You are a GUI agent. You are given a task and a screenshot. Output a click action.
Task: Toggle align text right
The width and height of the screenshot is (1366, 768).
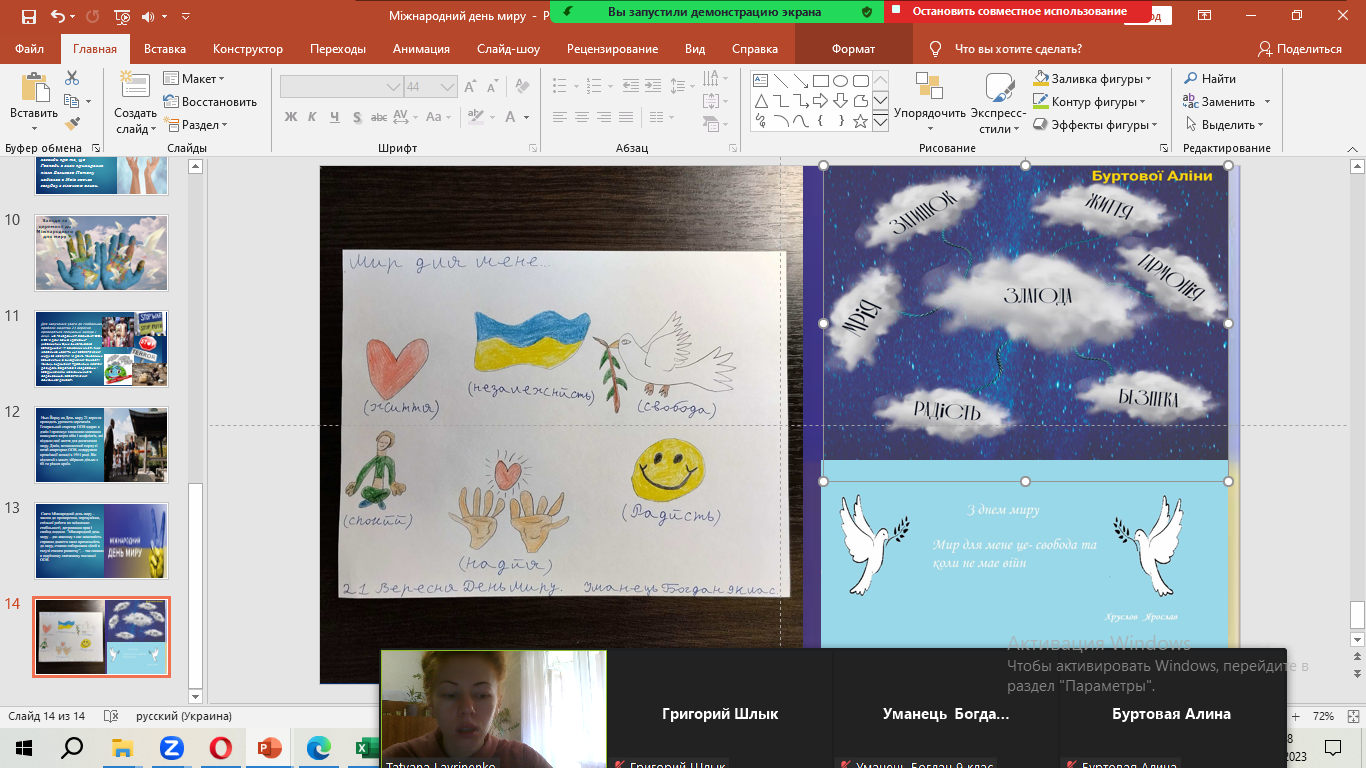[x=604, y=117]
